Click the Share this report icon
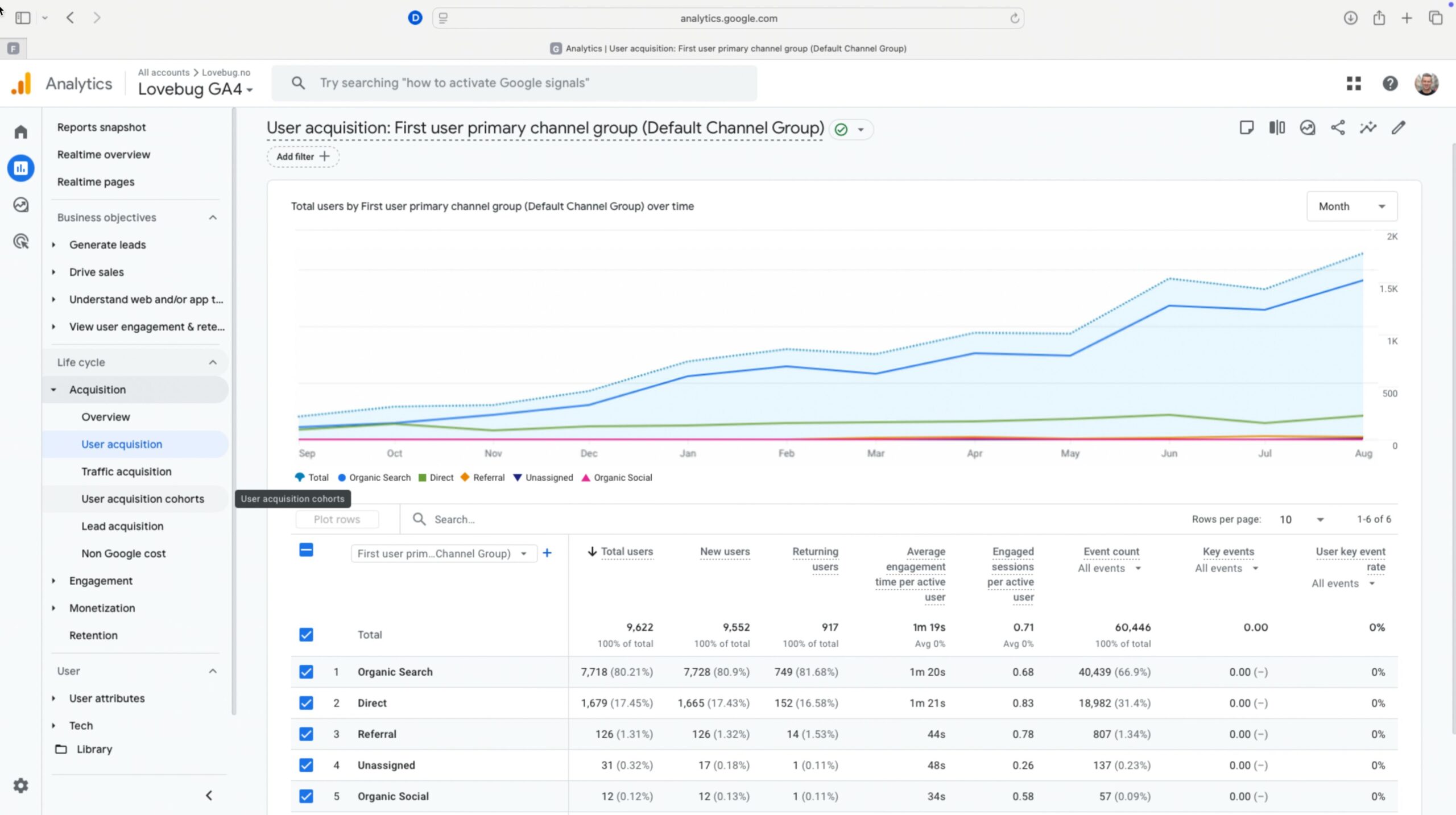Image resolution: width=1456 pixels, height=815 pixels. [1338, 127]
